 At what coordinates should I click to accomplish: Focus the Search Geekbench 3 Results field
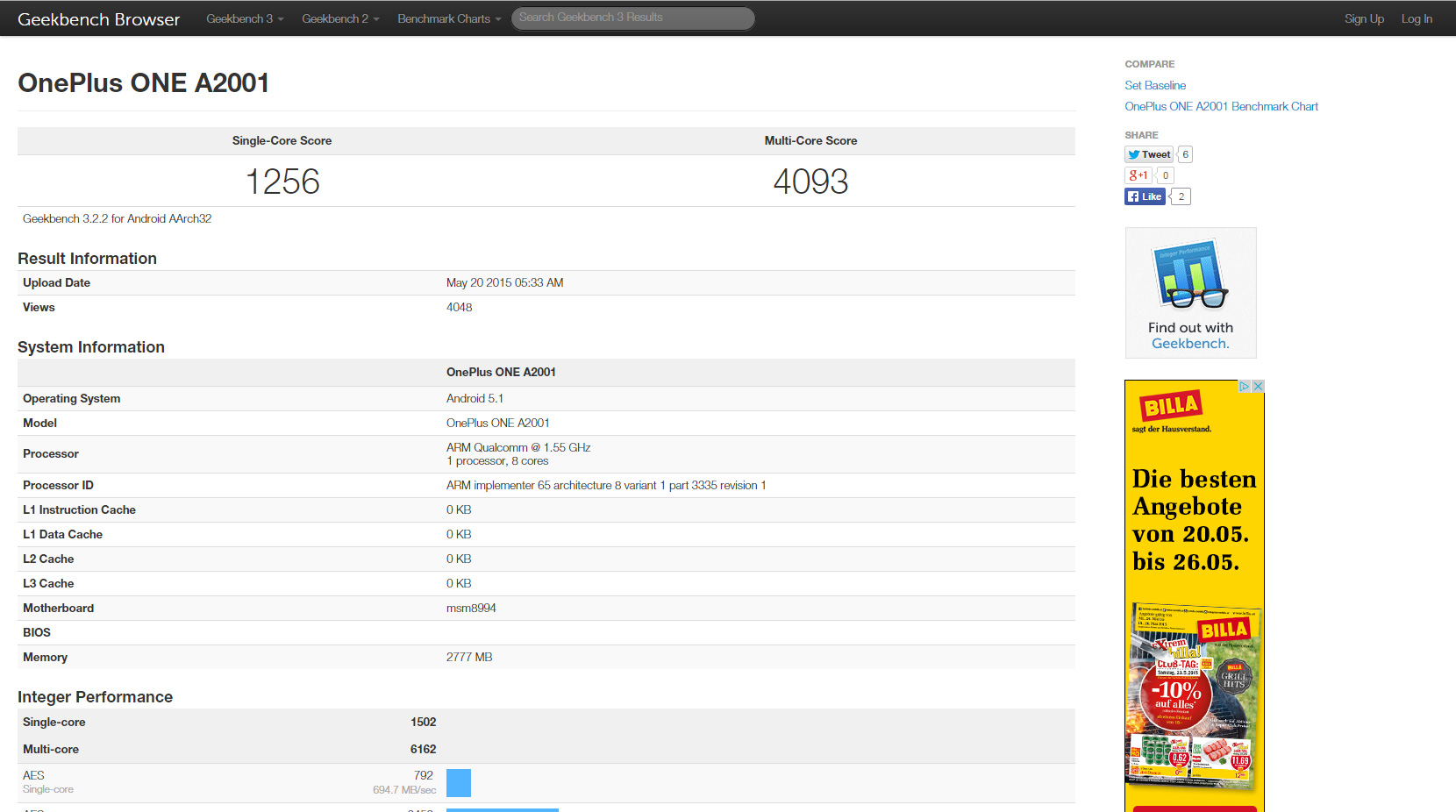click(632, 18)
